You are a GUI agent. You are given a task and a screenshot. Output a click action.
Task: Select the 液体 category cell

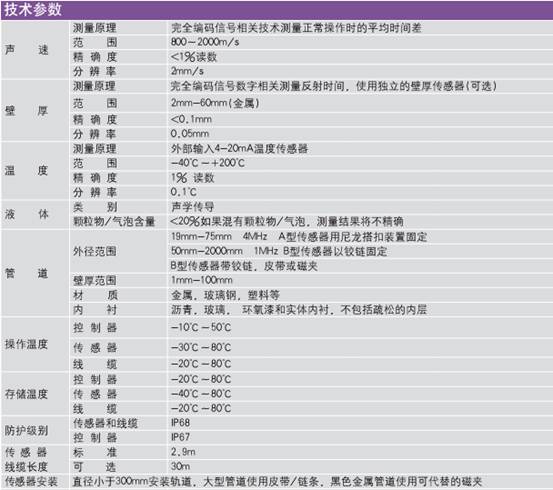[35, 214]
